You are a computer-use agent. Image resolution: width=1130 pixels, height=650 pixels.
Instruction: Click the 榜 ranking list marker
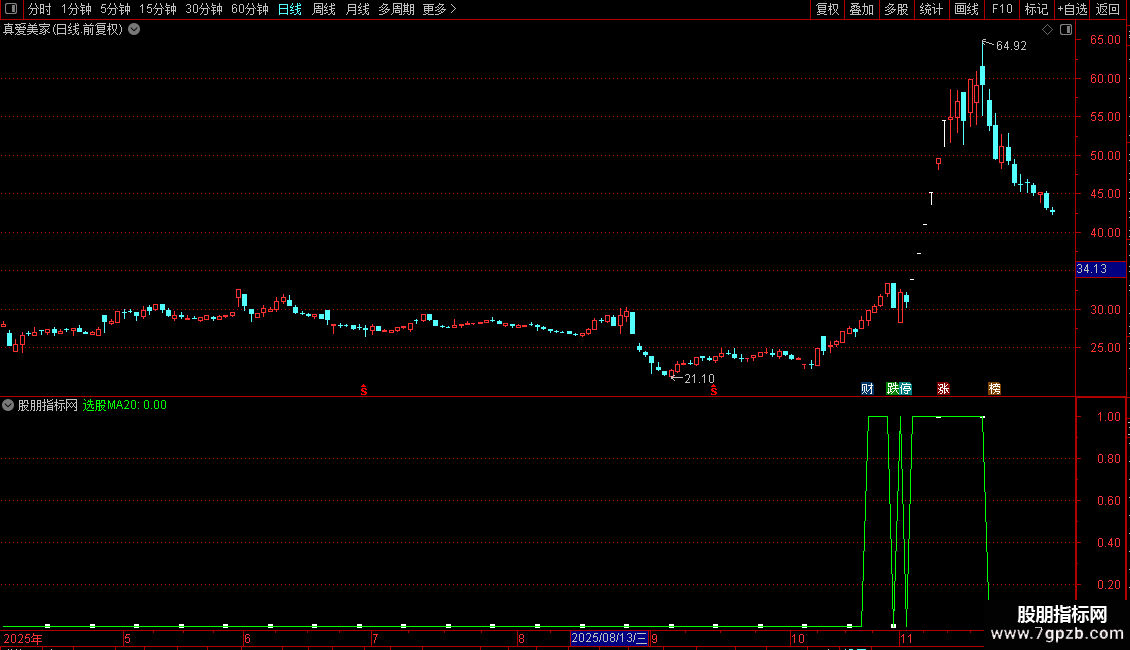pyautogui.click(x=995, y=388)
